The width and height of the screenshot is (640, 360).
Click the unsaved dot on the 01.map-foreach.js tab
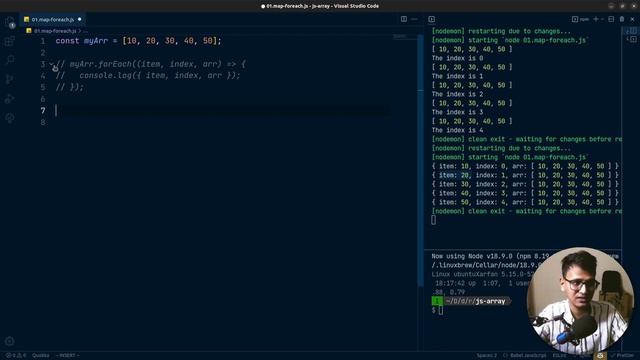point(80,19)
